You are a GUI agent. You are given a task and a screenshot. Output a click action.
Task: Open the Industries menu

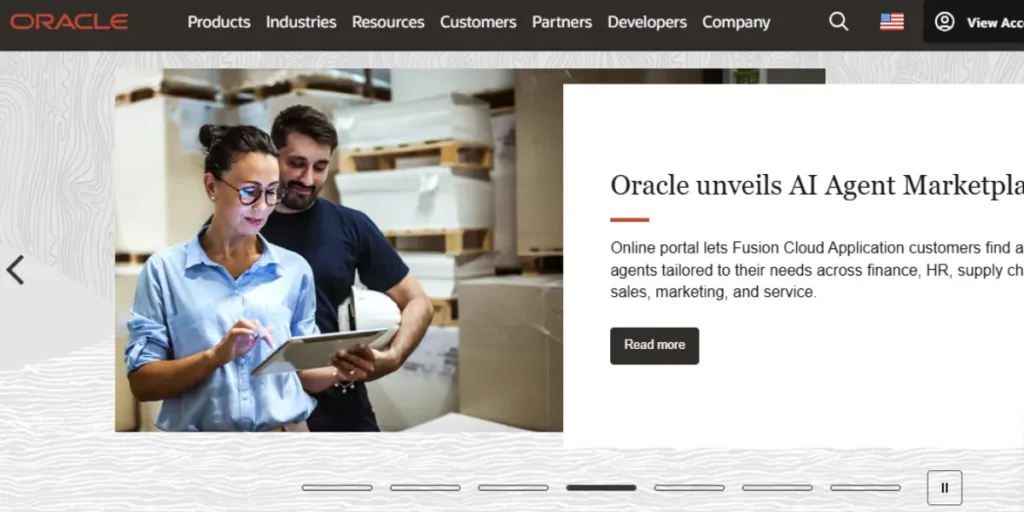tap(301, 22)
